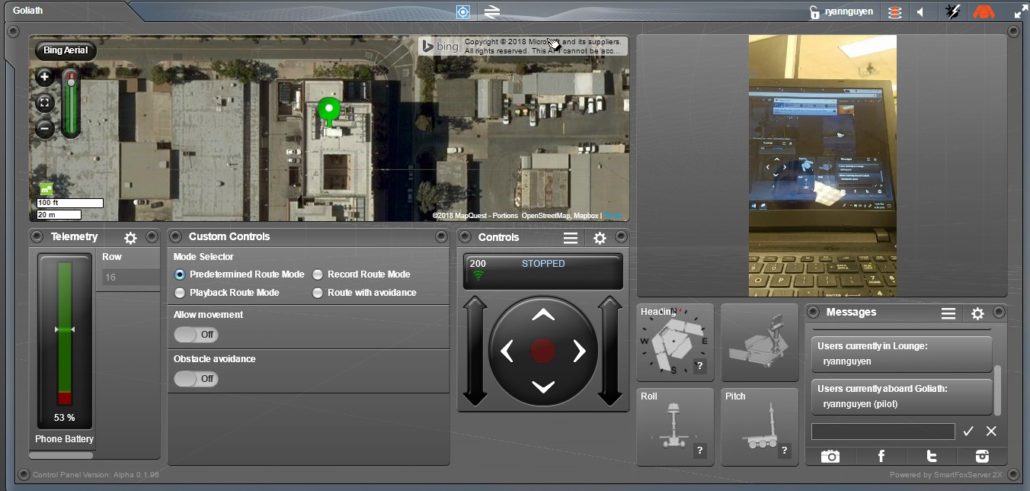The height and width of the screenshot is (491, 1030).
Task: Take a snapshot with the camera icon
Action: [x=830, y=456]
